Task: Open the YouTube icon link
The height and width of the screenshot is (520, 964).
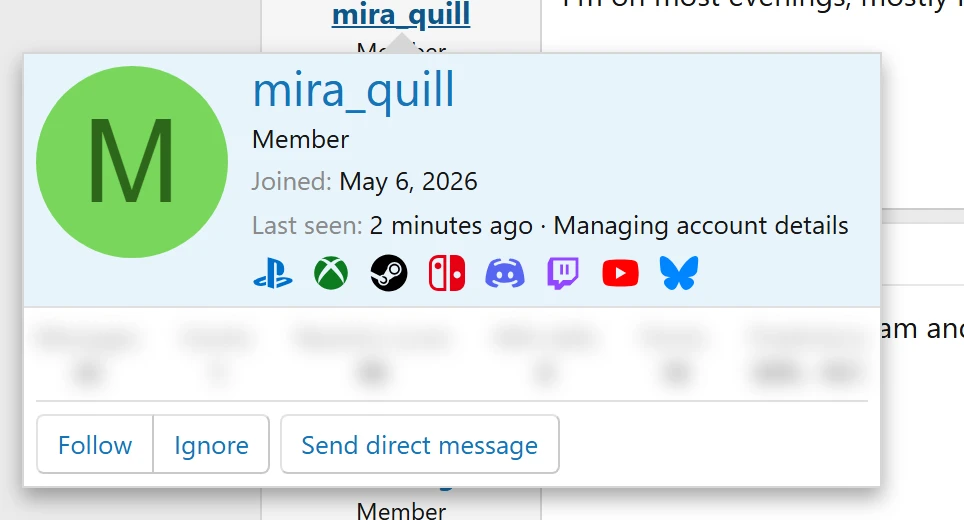Action: pos(620,274)
